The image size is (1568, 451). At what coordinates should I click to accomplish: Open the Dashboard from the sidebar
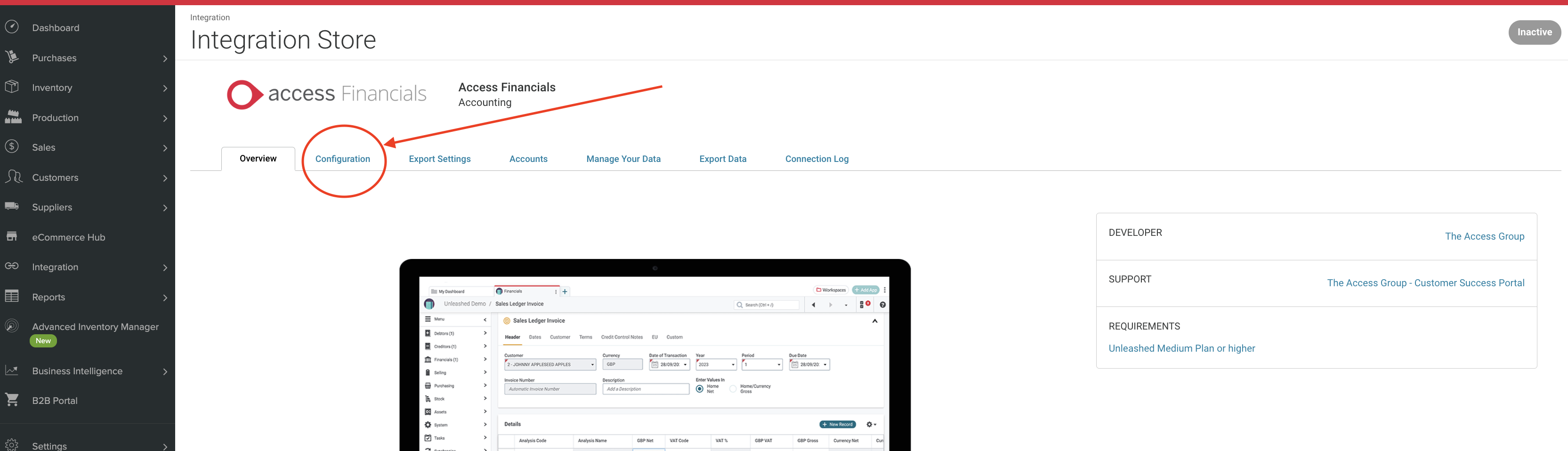pyautogui.click(x=12, y=27)
